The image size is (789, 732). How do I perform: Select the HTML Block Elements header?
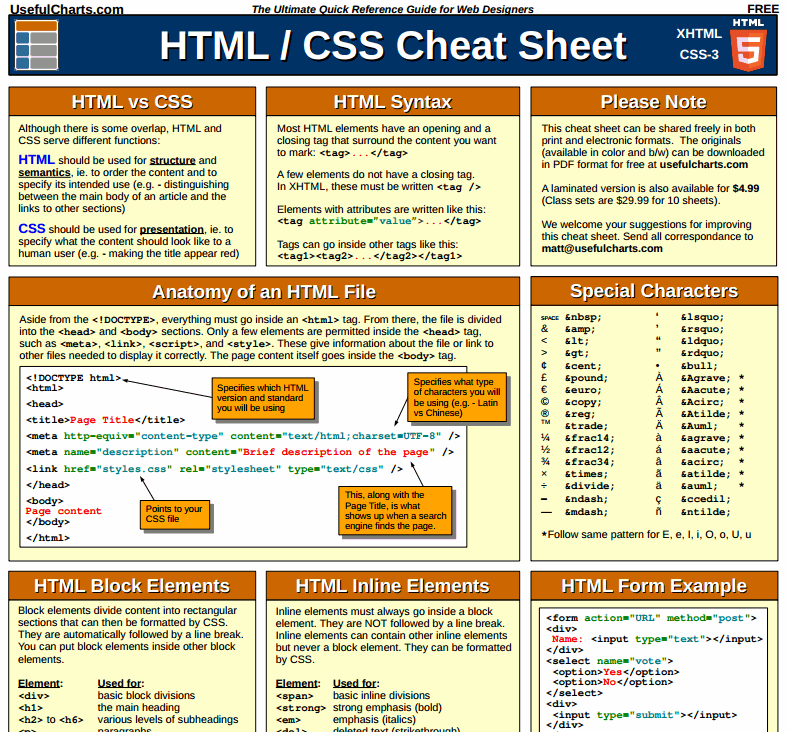[x=132, y=586]
